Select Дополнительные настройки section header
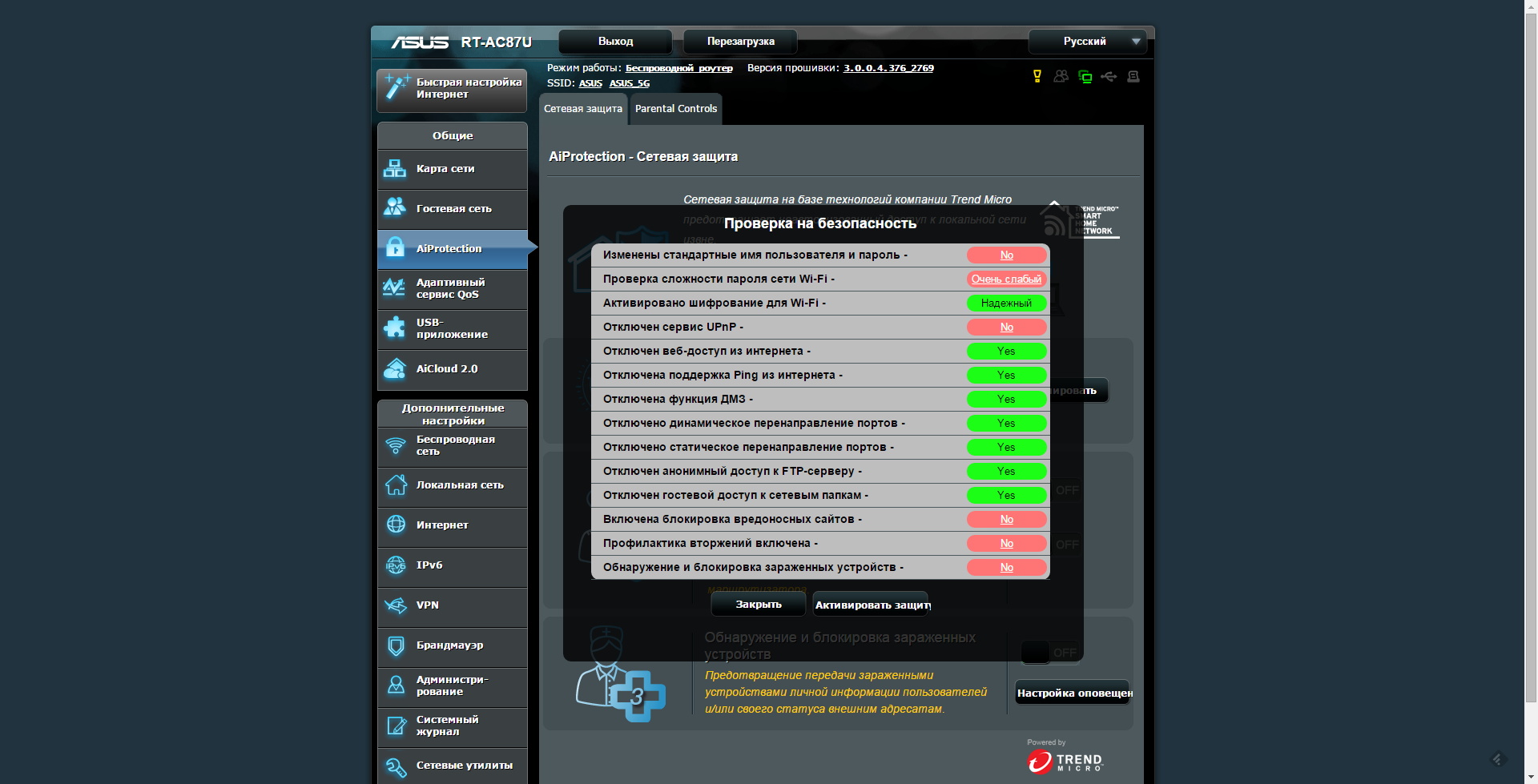The height and width of the screenshot is (784, 1538). point(453,414)
